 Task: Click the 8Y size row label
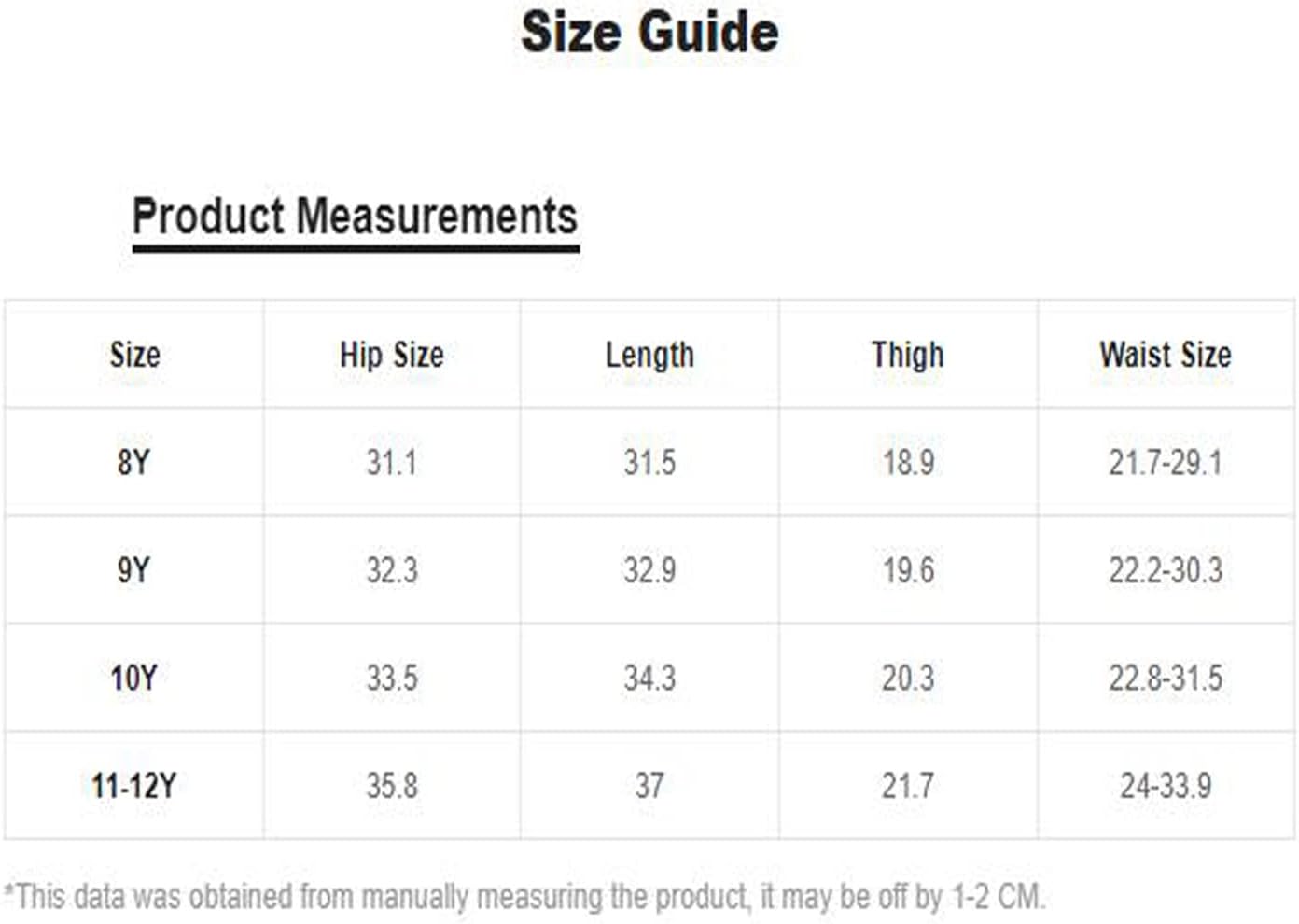coord(134,462)
